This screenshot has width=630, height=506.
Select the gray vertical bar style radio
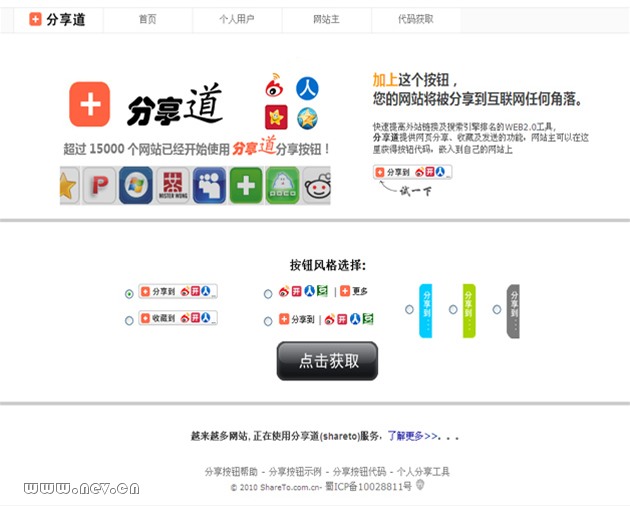point(497,309)
